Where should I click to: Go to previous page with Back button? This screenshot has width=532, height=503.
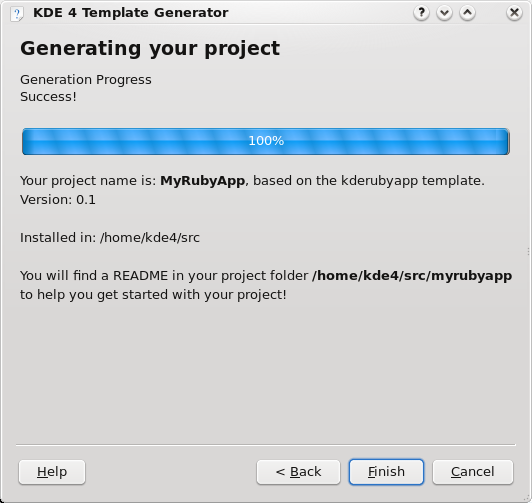click(298, 472)
